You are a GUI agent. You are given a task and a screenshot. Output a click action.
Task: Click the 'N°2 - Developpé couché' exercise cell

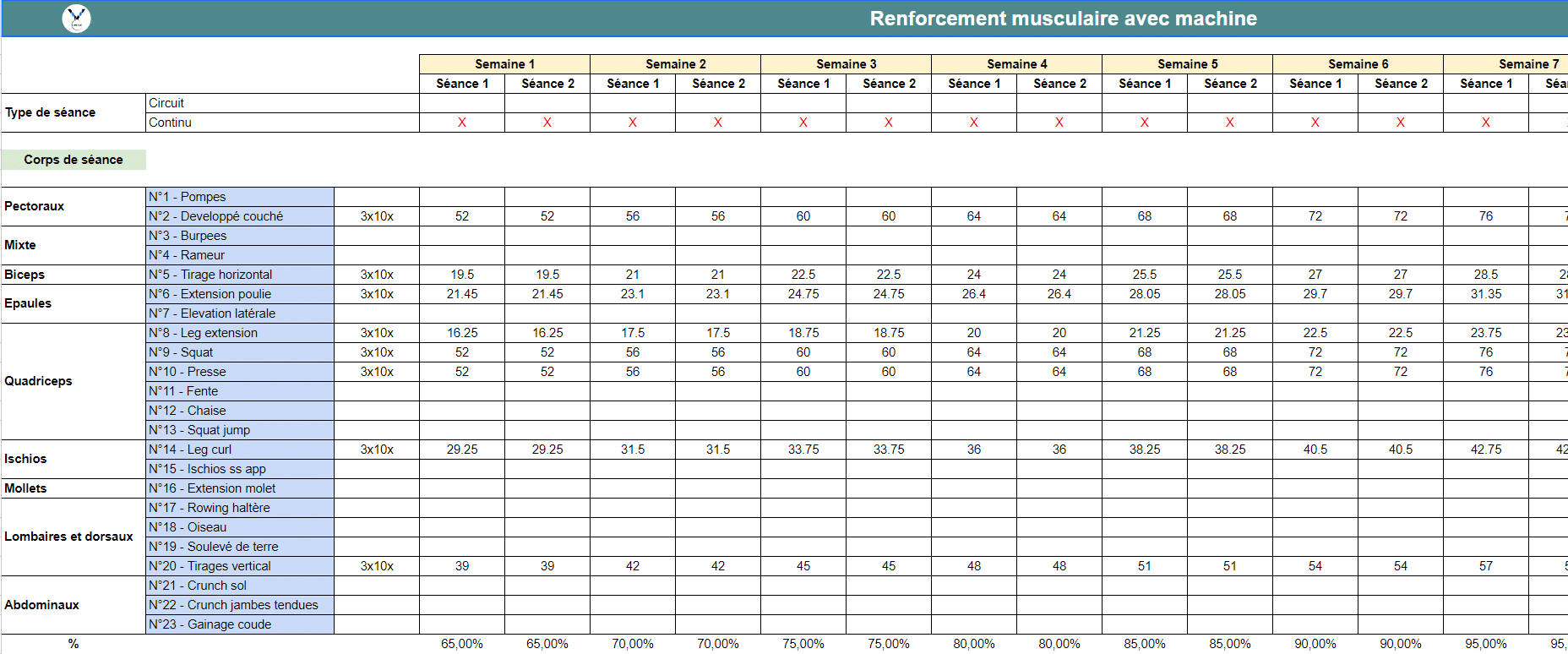[240, 216]
